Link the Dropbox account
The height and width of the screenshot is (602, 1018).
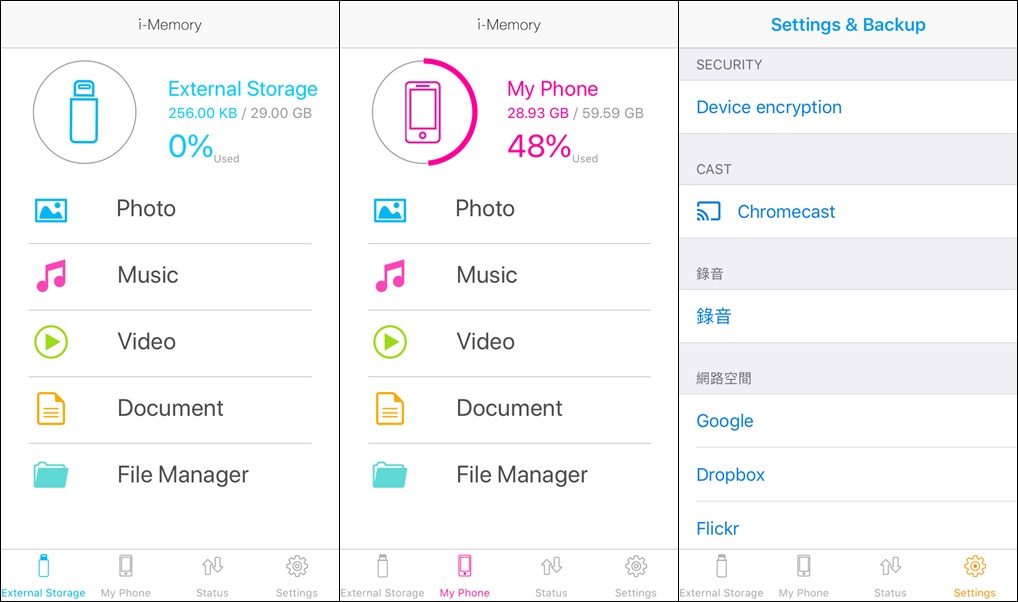(x=730, y=475)
